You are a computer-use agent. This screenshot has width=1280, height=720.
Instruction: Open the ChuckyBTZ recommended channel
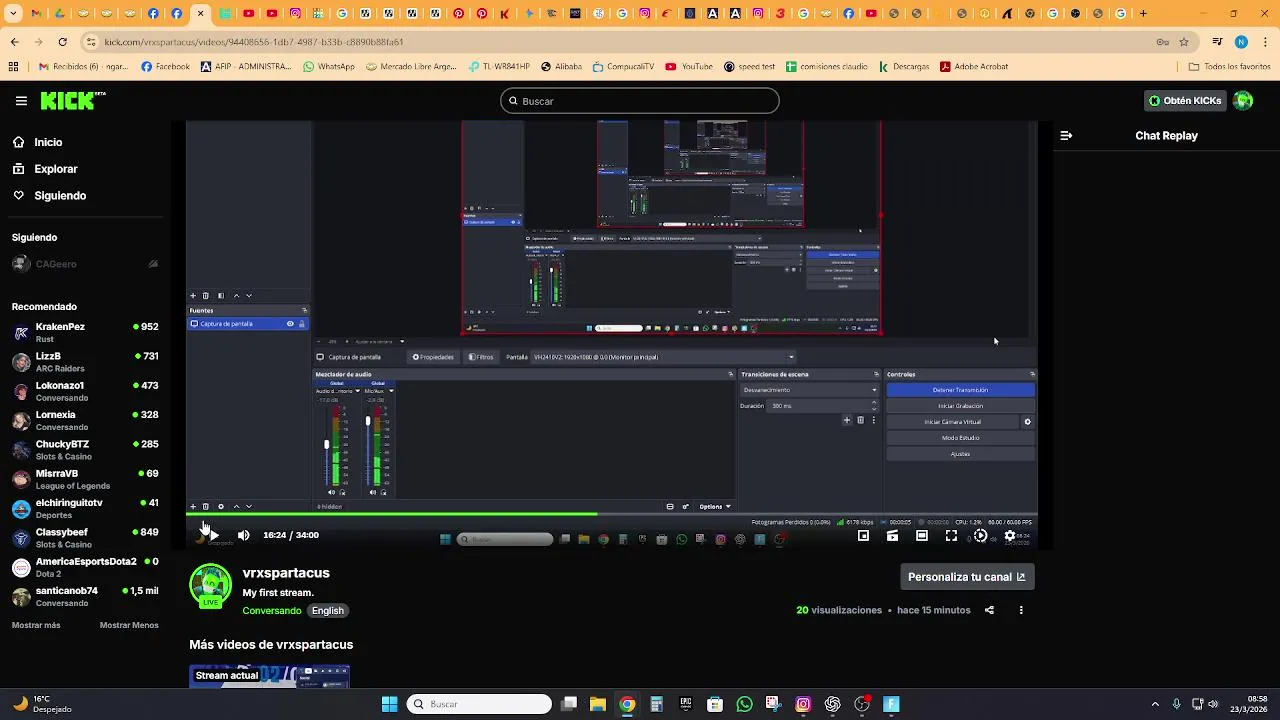85,450
